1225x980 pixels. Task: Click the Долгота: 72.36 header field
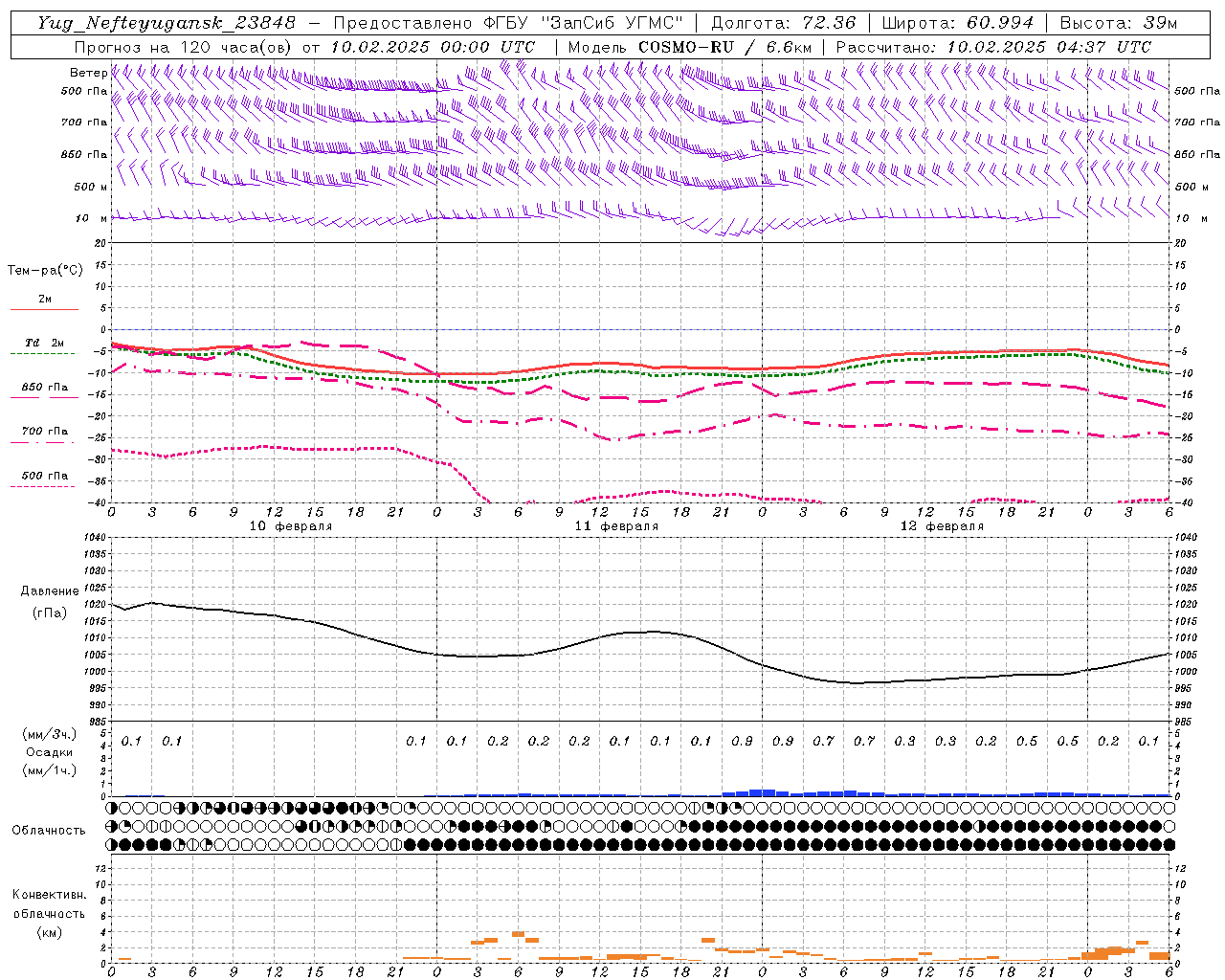pos(784,23)
